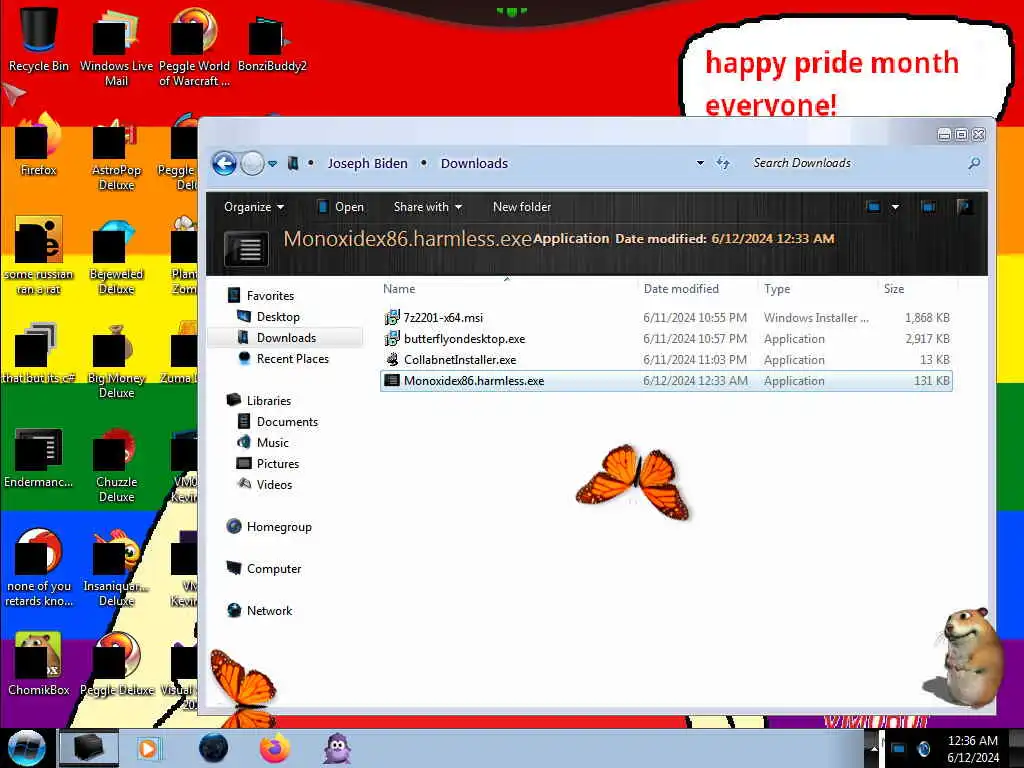This screenshot has width=1024, height=768.
Task: Click the search magnifier icon
Action: [974, 163]
